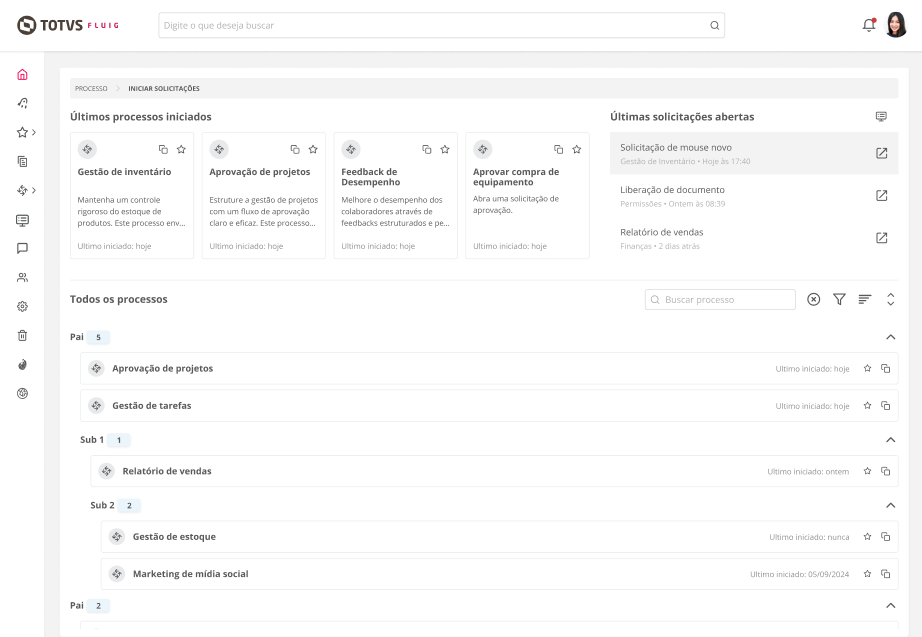The height and width of the screenshot is (637, 922).
Task: Open the sort order icon
Action: [x=865, y=299]
